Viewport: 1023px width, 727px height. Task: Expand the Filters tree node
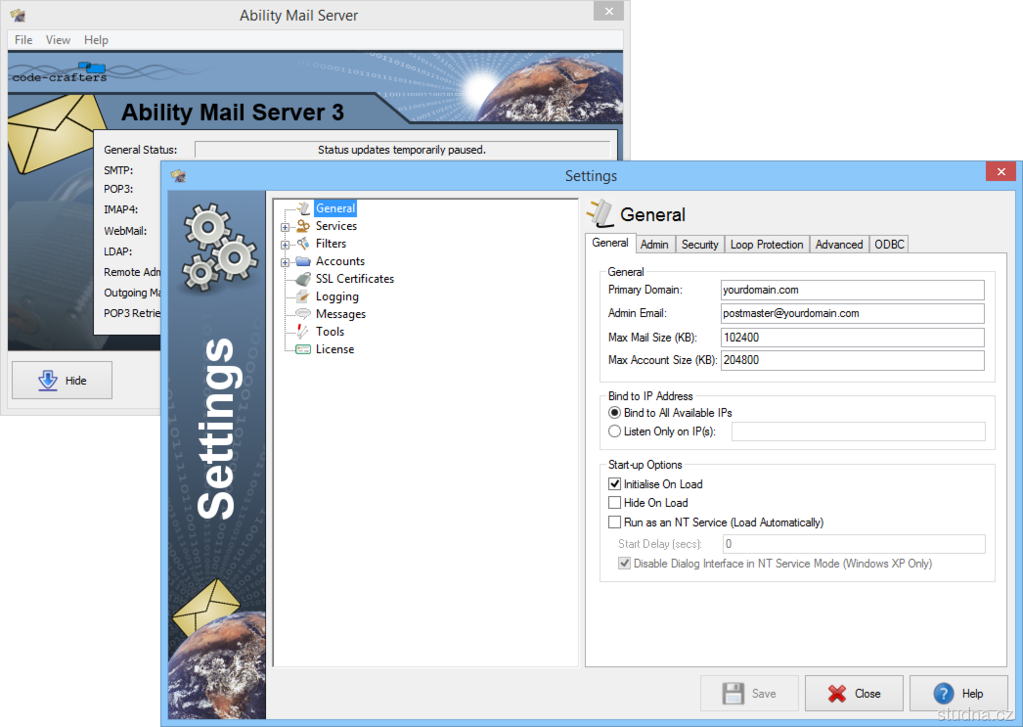point(285,245)
